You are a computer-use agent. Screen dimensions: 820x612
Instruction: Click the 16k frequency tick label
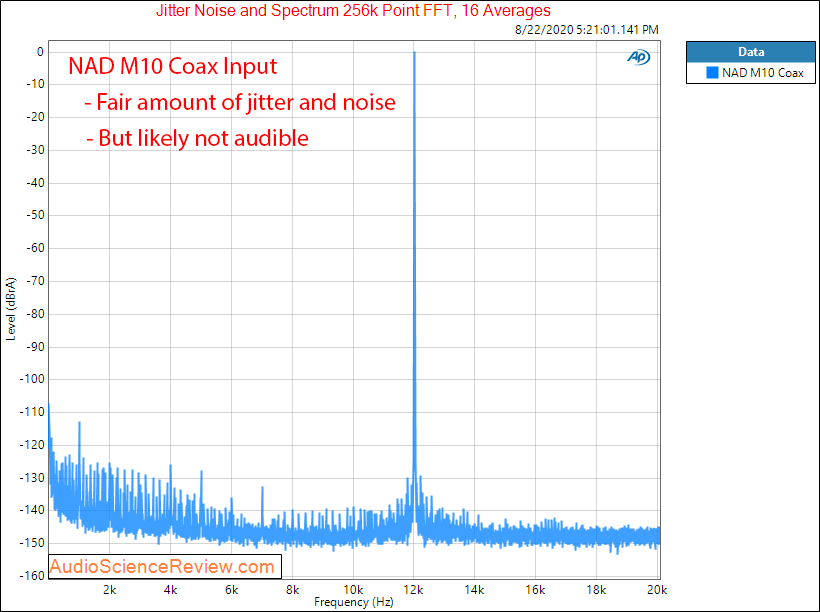(x=535, y=590)
